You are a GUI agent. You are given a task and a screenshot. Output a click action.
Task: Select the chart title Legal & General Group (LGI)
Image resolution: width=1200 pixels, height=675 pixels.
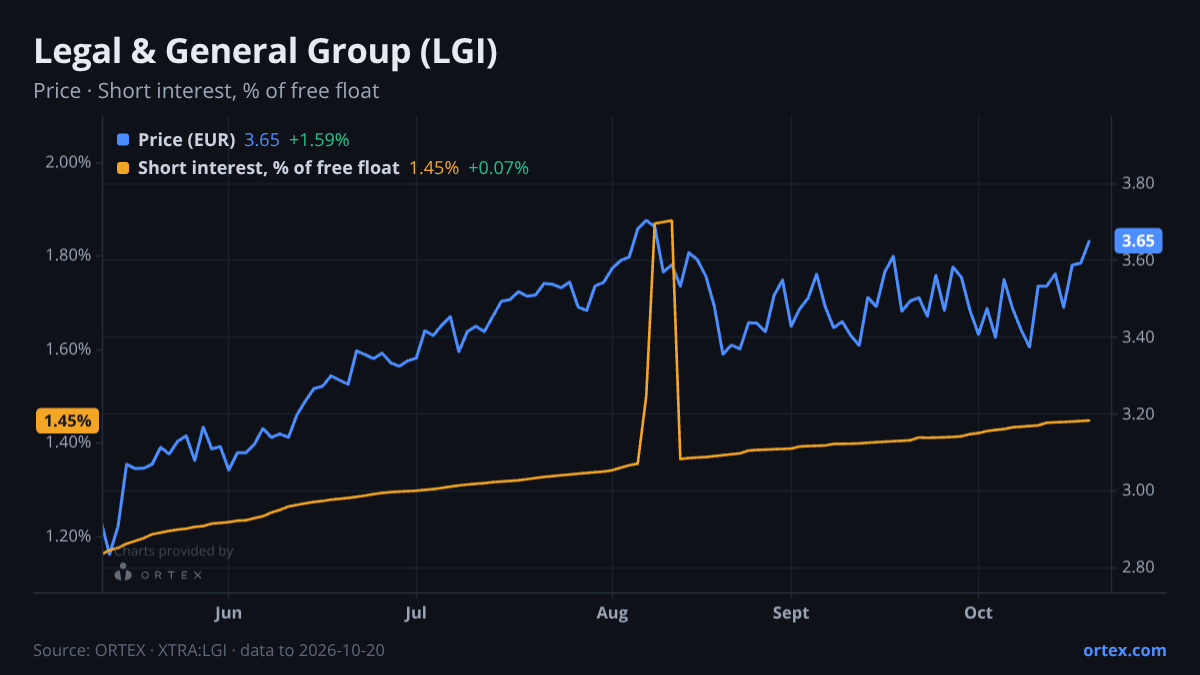point(265,52)
